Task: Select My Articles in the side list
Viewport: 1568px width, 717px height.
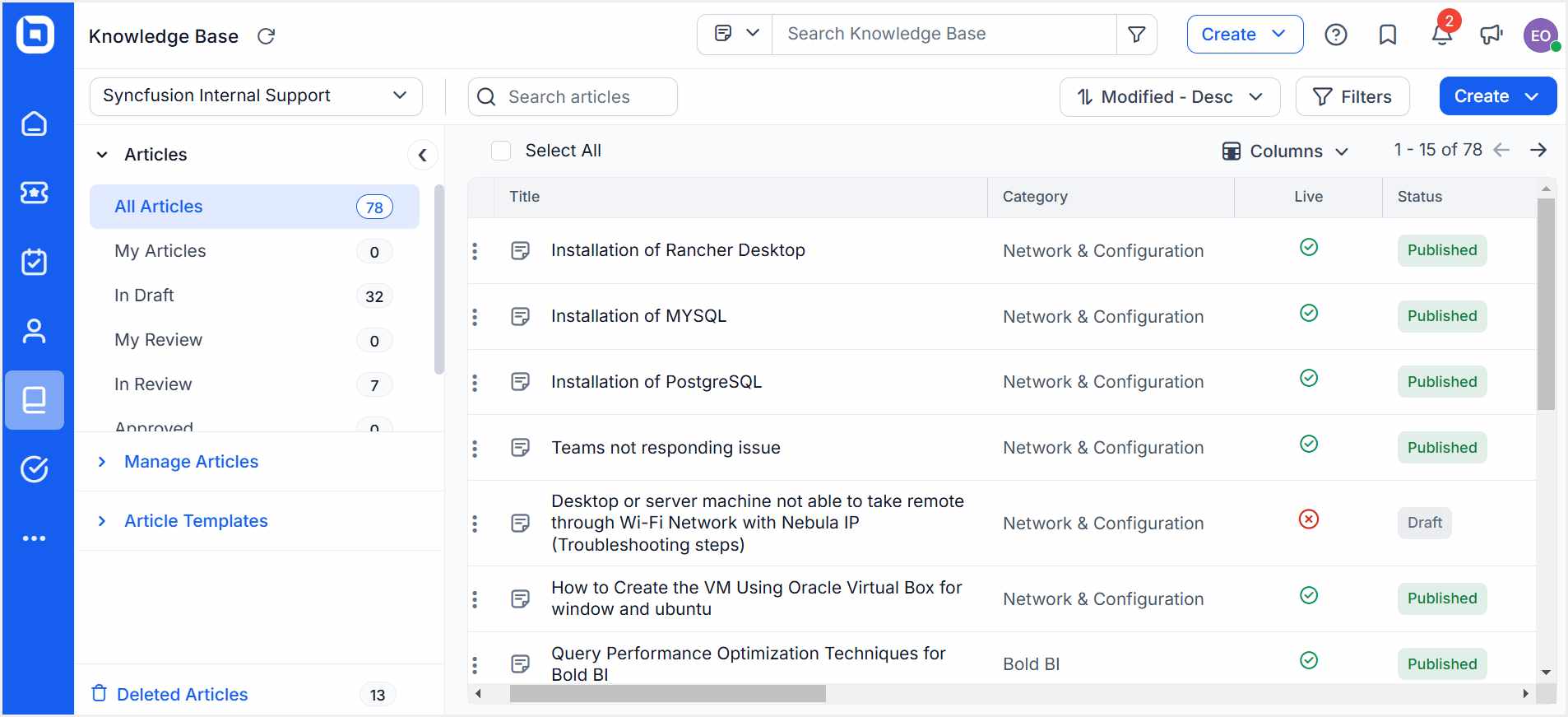Action: point(254,251)
